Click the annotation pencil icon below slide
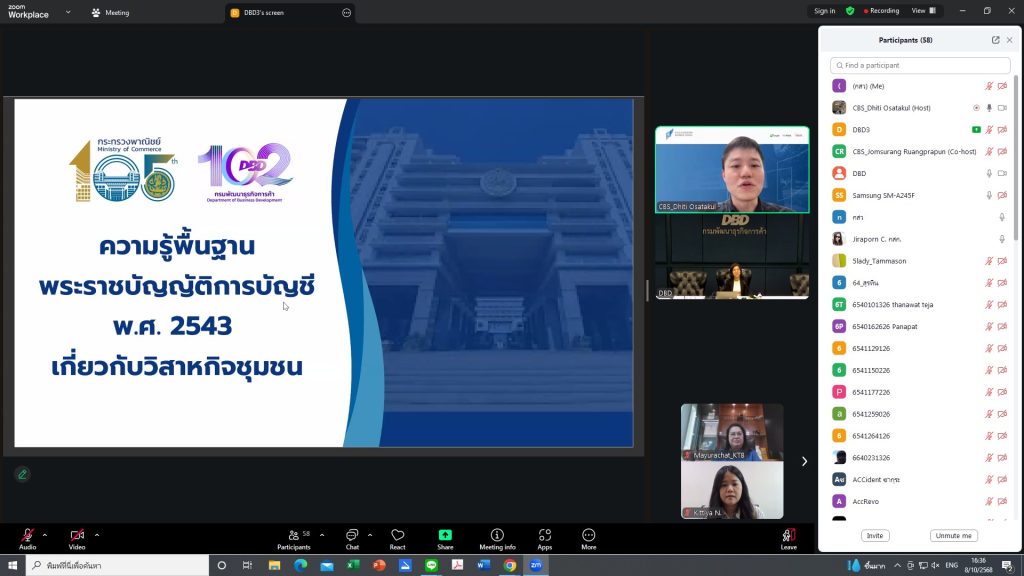 coord(22,474)
